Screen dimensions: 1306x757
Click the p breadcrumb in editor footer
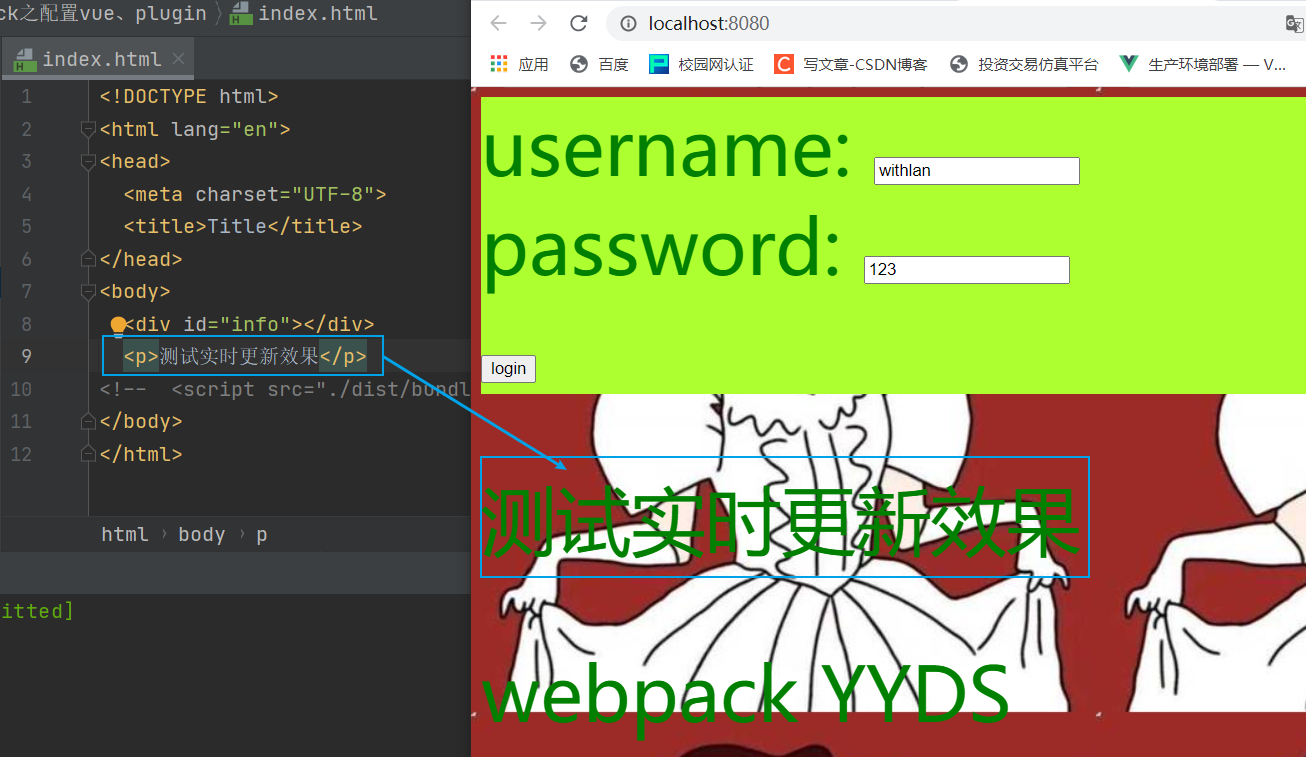261,534
